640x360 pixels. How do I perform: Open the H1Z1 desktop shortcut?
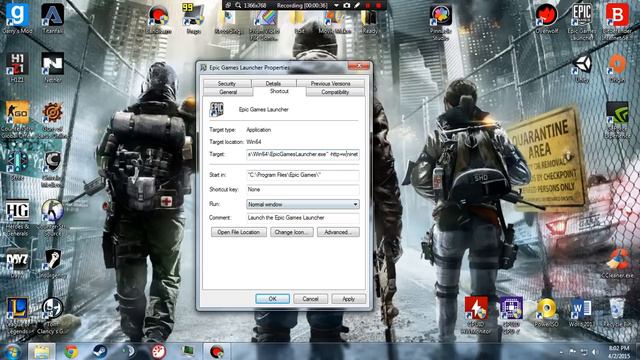pos(17,67)
